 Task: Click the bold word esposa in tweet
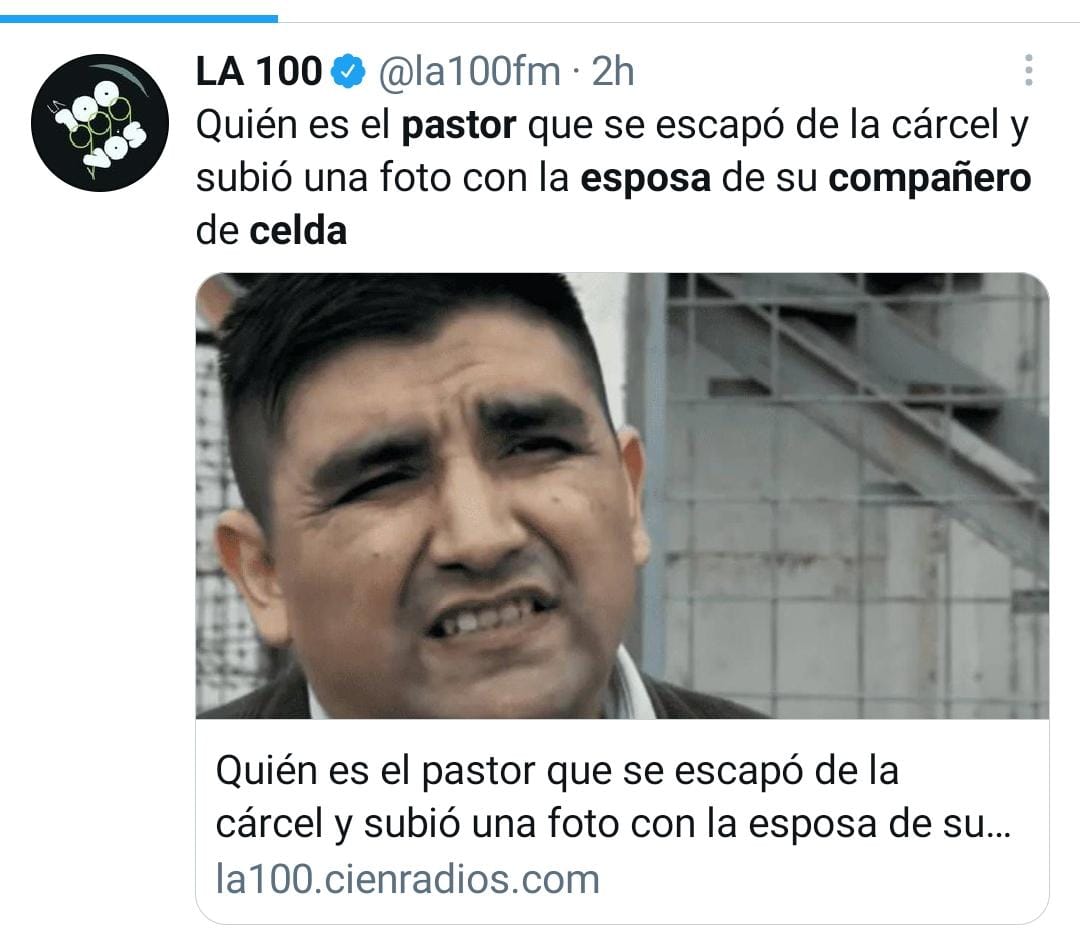click(x=645, y=178)
